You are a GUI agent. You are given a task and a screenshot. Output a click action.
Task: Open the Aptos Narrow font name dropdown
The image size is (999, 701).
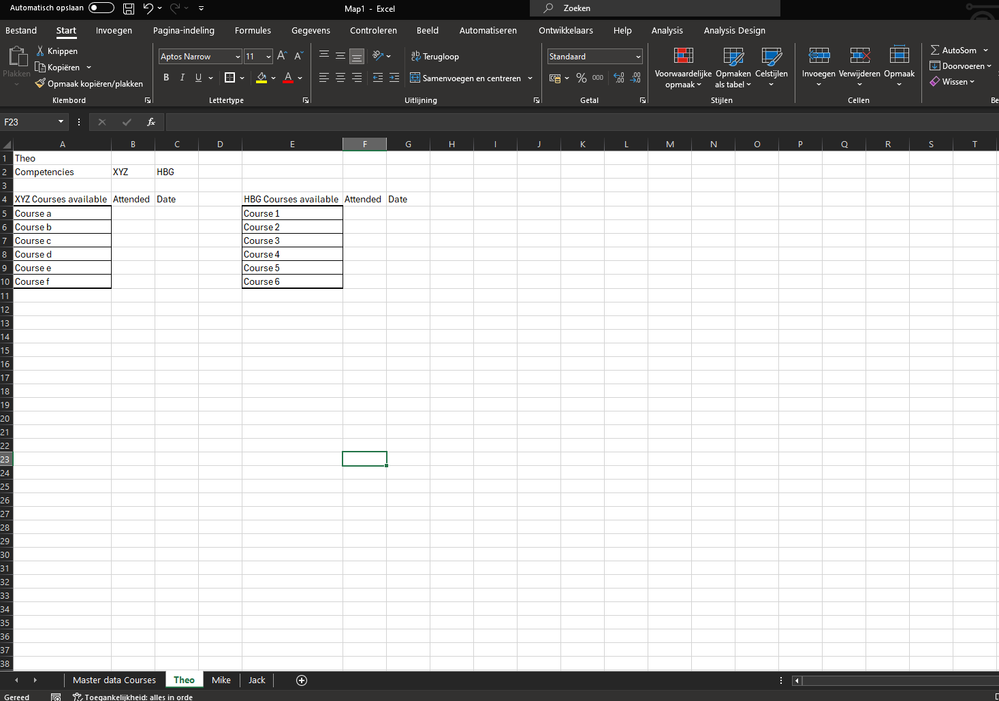coord(238,57)
